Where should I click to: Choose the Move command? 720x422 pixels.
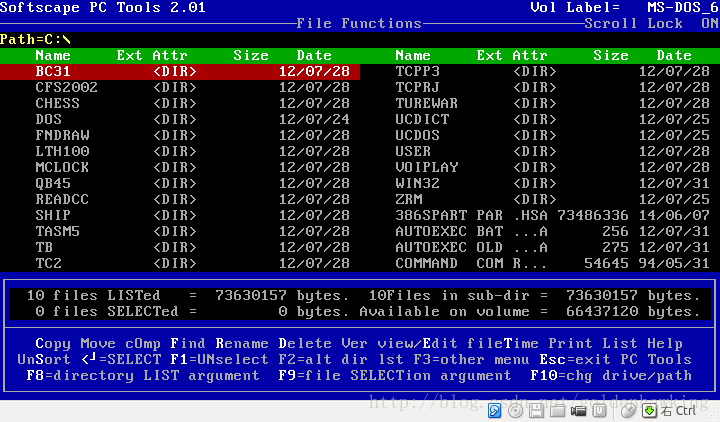click(x=98, y=343)
